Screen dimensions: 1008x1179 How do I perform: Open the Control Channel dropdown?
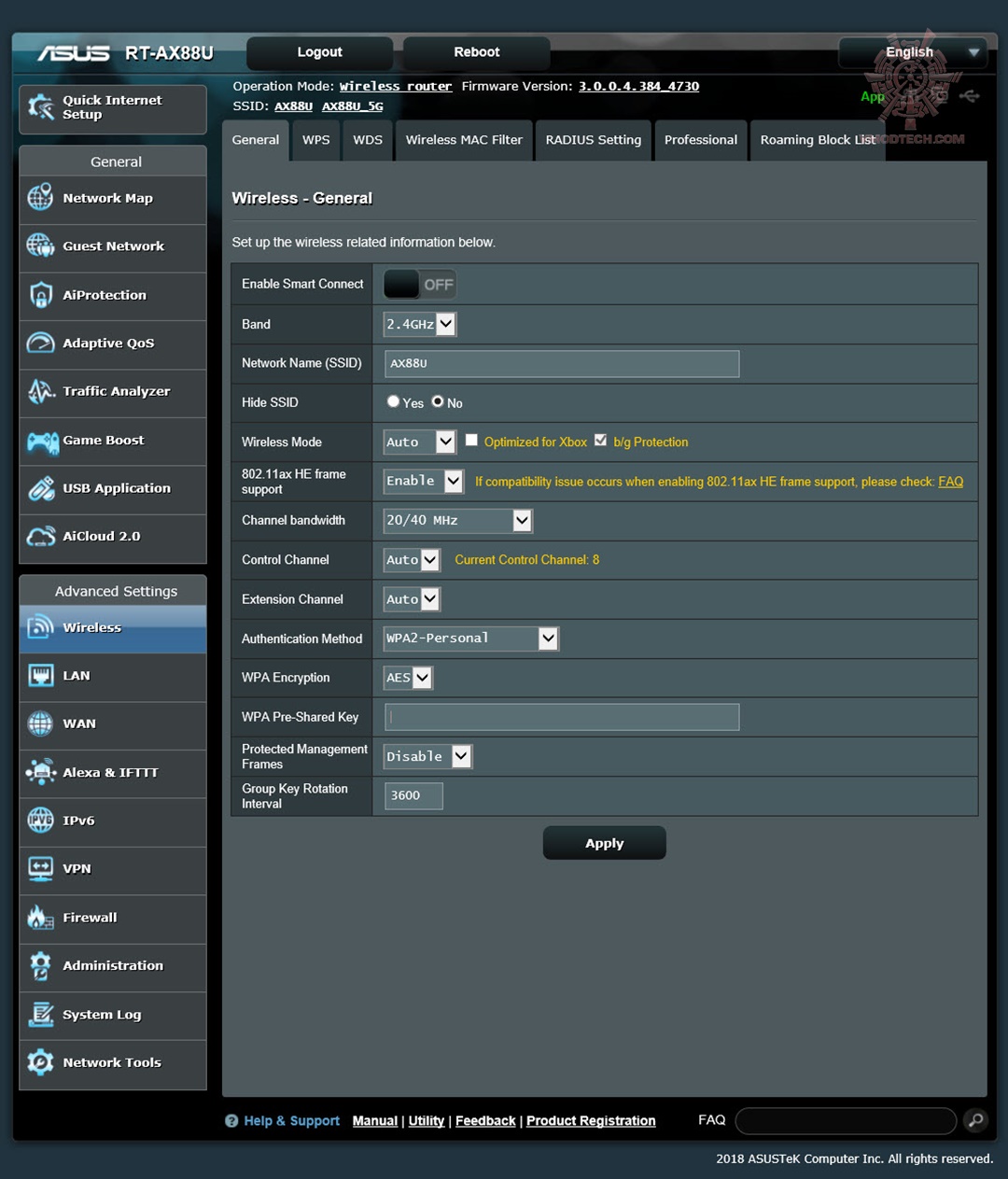tap(412, 559)
